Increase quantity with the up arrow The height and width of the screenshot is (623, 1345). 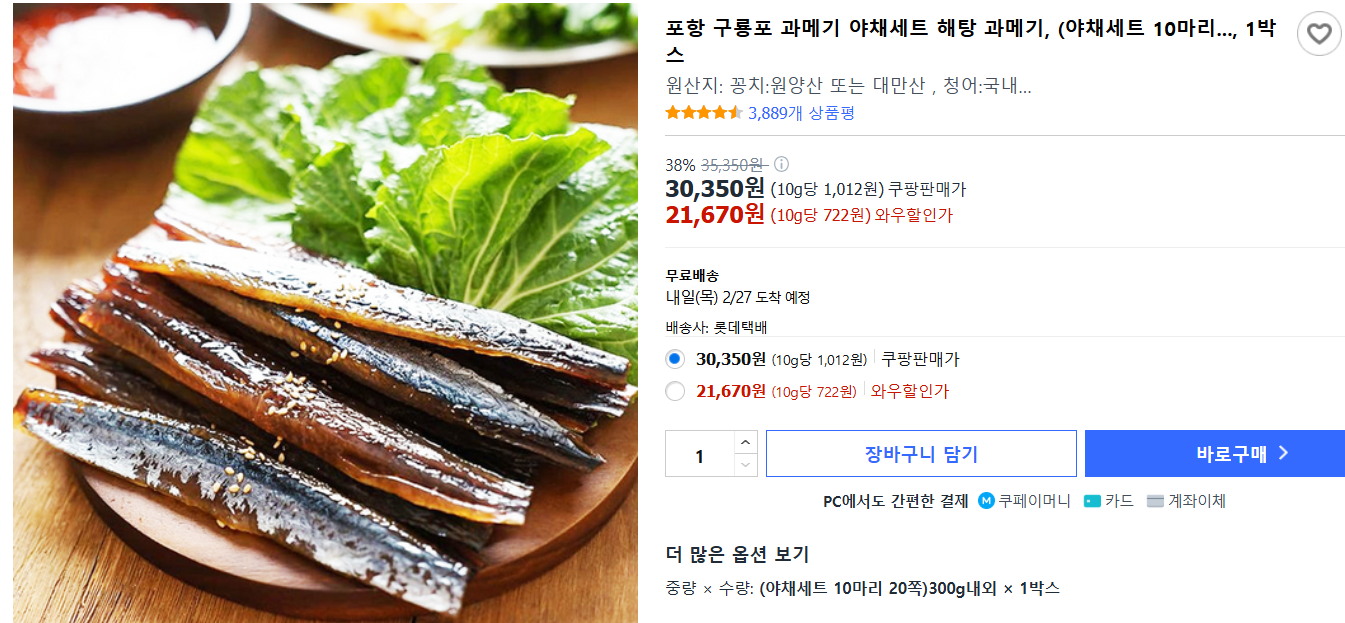click(746, 442)
